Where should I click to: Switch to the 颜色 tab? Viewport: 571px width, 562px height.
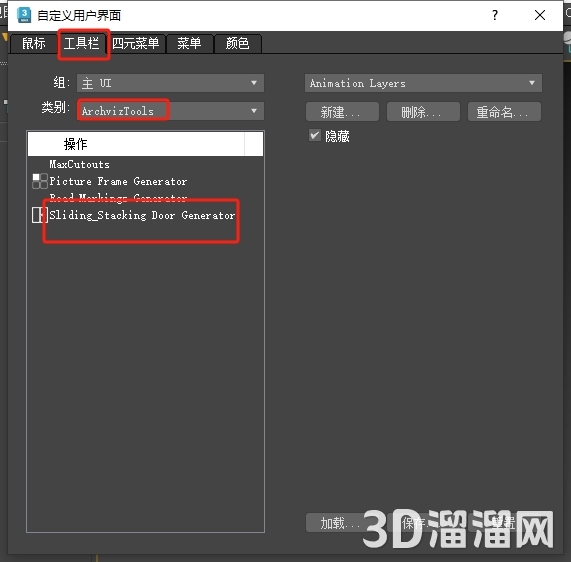(x=237, y=43)
